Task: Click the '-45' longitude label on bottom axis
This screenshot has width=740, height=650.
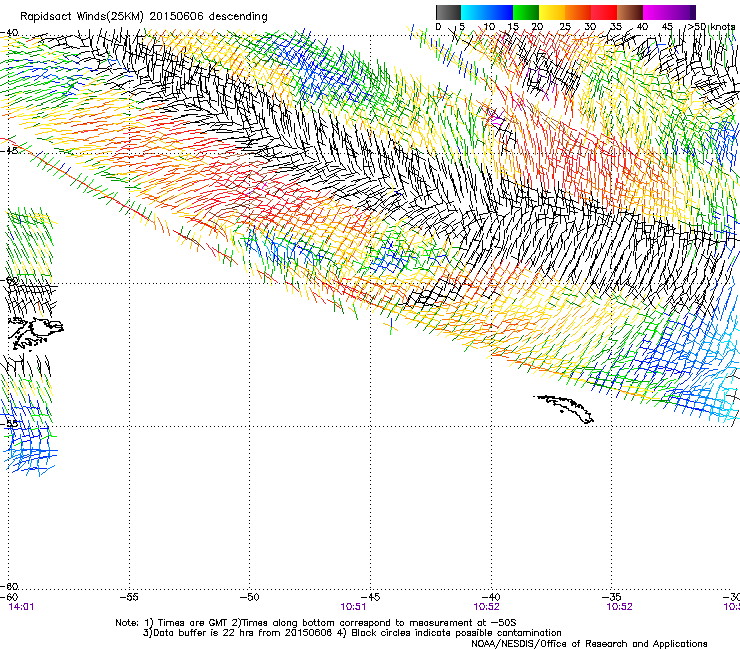Action: [x=370, y=597]
